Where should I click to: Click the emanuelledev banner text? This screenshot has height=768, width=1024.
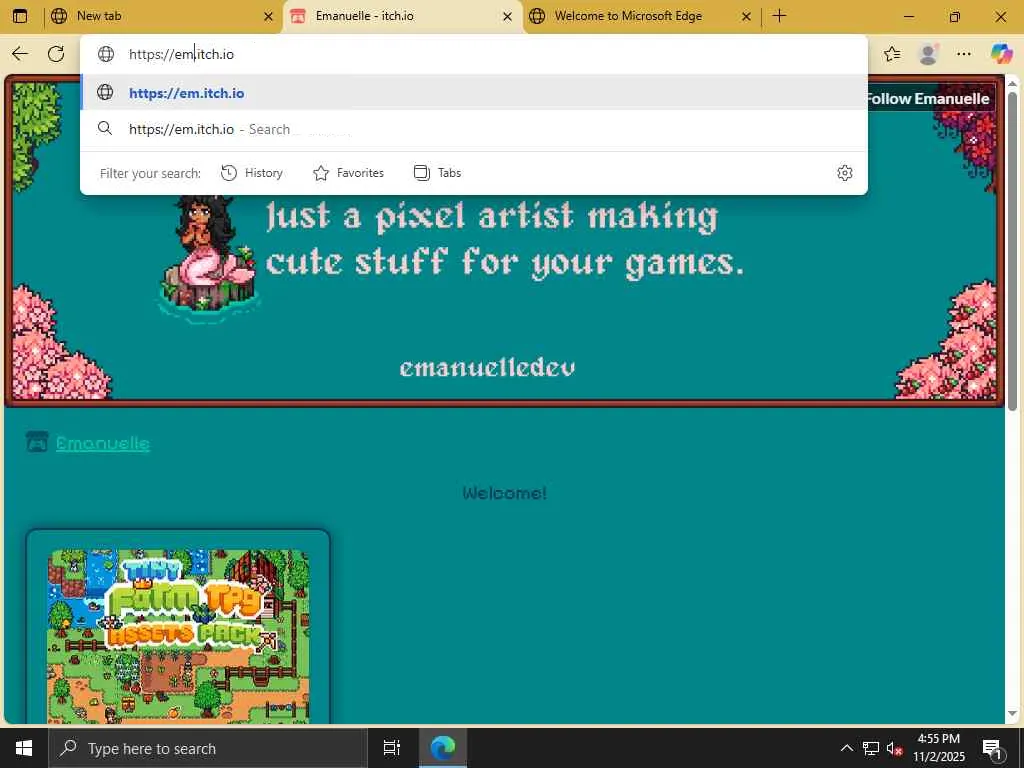click(487, 368)
